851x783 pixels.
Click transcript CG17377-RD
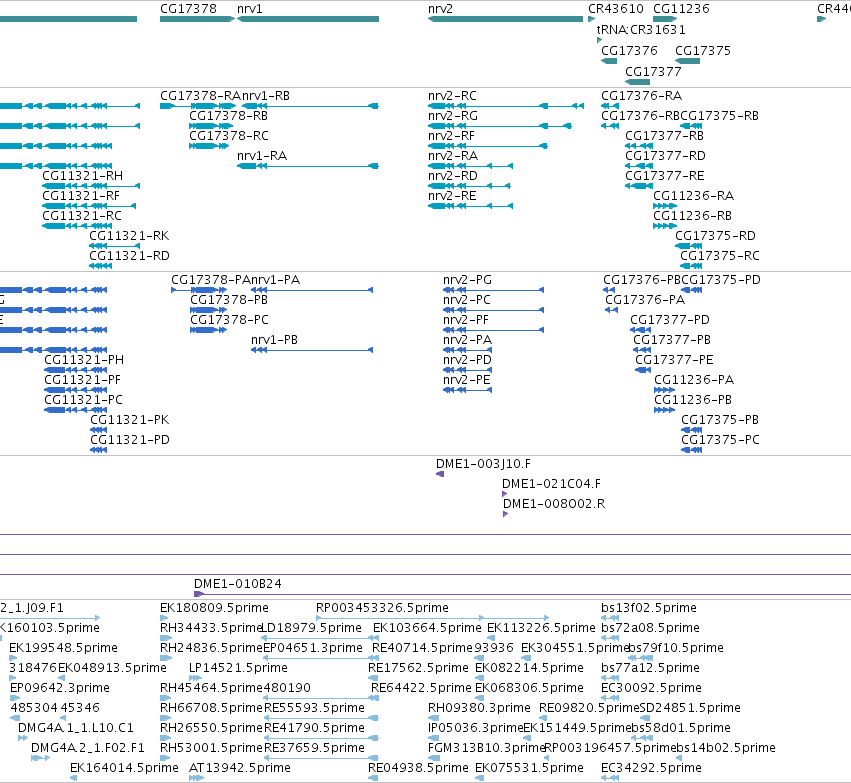(x=639, y=165)
